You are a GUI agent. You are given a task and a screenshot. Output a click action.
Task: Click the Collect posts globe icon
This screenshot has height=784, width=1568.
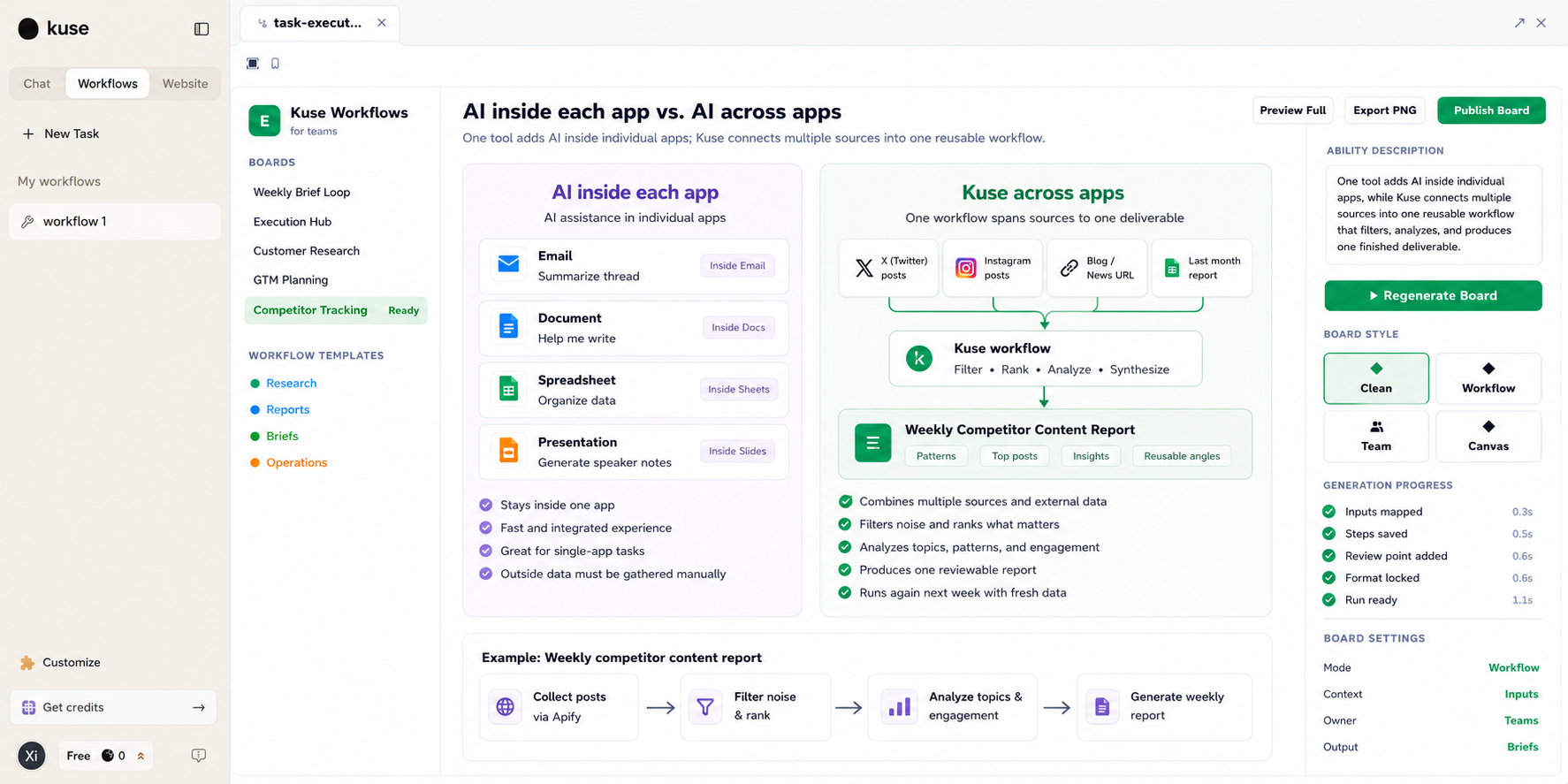506,706
